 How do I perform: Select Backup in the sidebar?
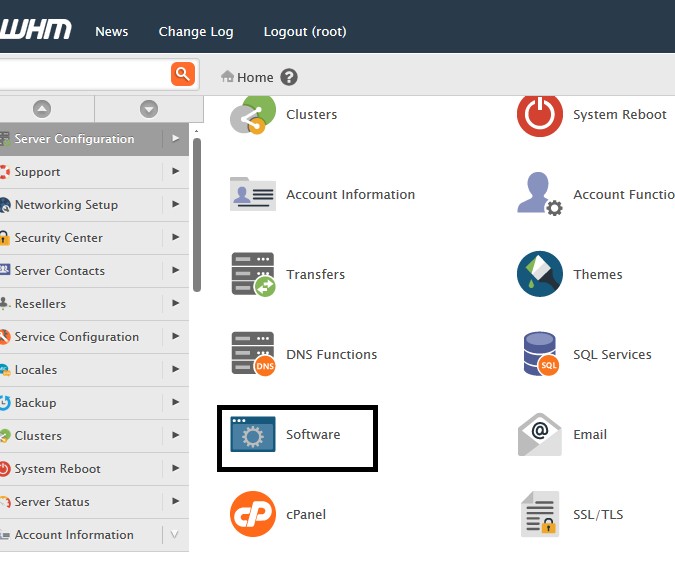coord(35,403)
